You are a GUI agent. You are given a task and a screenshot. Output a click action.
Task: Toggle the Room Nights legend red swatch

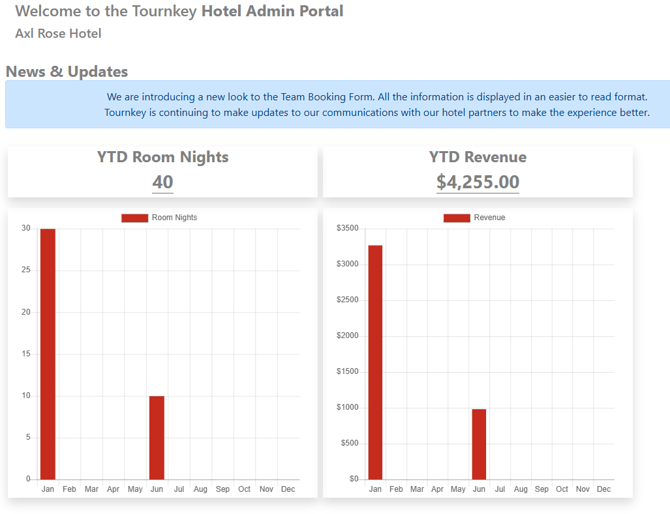click(135, 218)
